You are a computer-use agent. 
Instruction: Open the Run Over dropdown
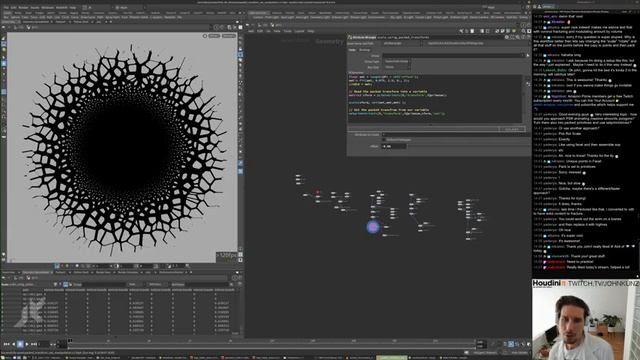(x=397, y=67)
